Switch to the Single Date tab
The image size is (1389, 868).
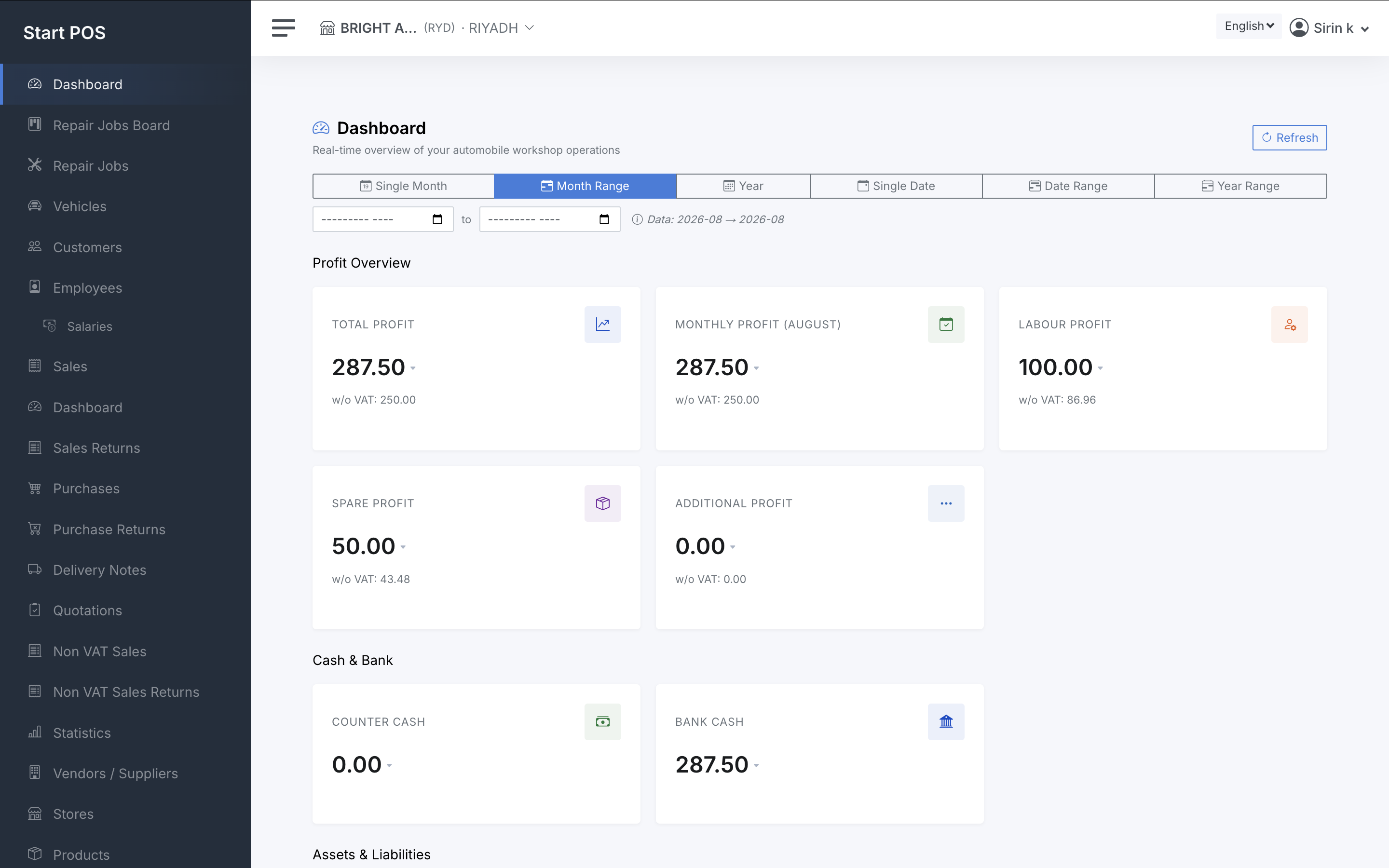tap(897, 186)
